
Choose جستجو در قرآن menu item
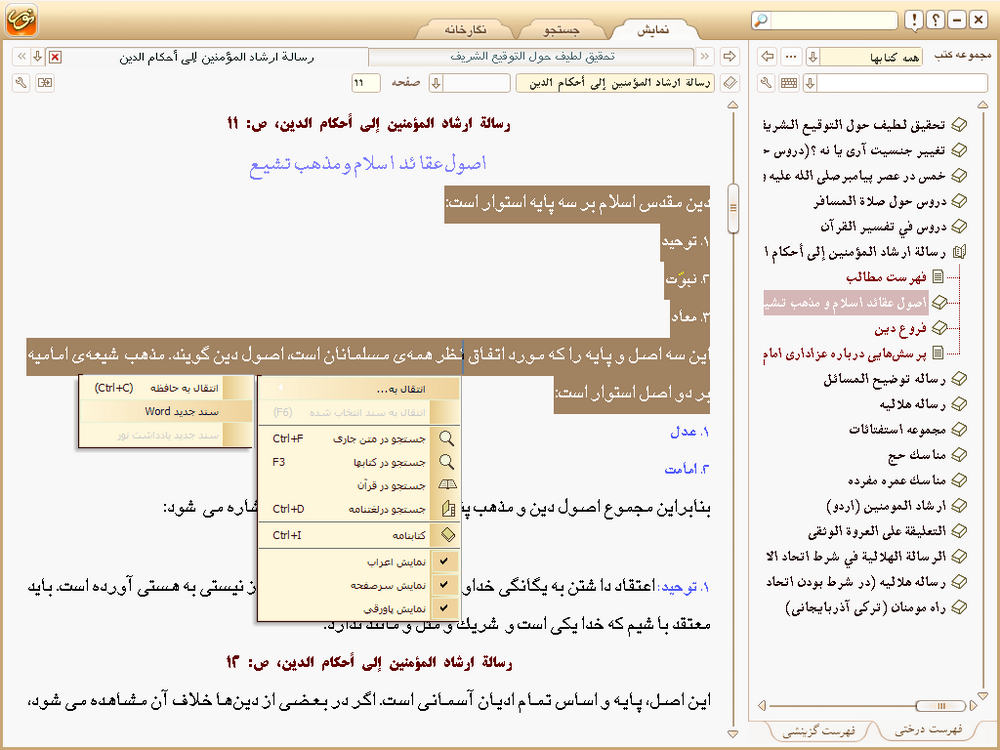(x=359, y=486)
